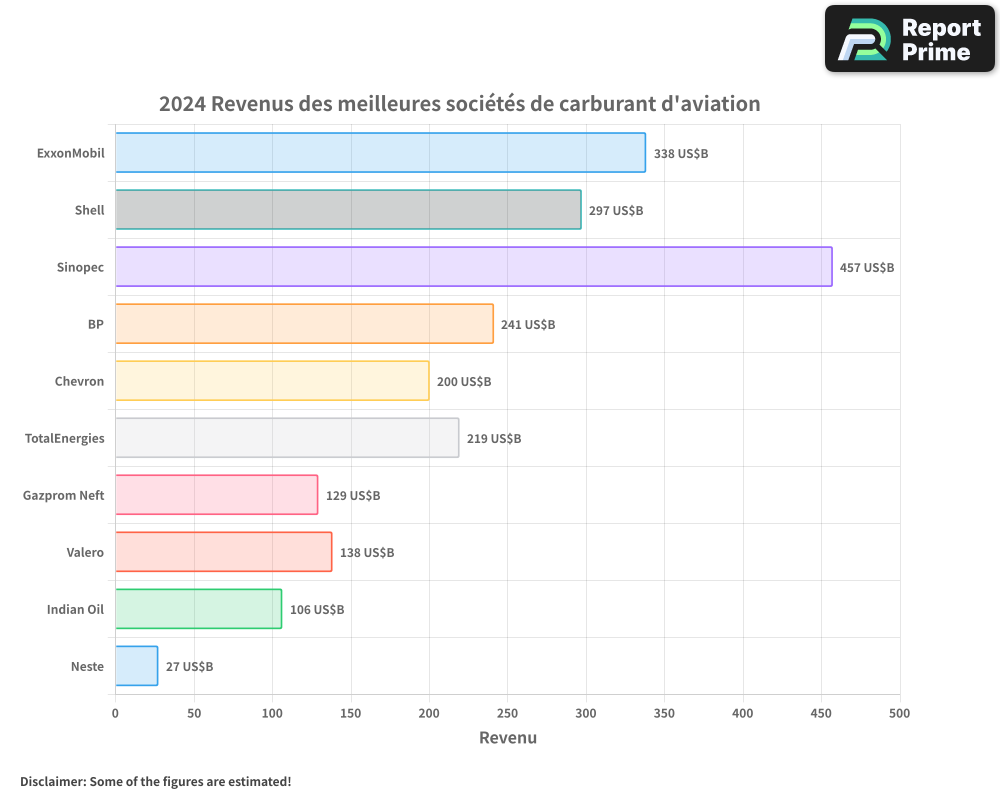
Task: Click the 338 US$B value label
Action: pyautogui.click(x=681, y=154)
